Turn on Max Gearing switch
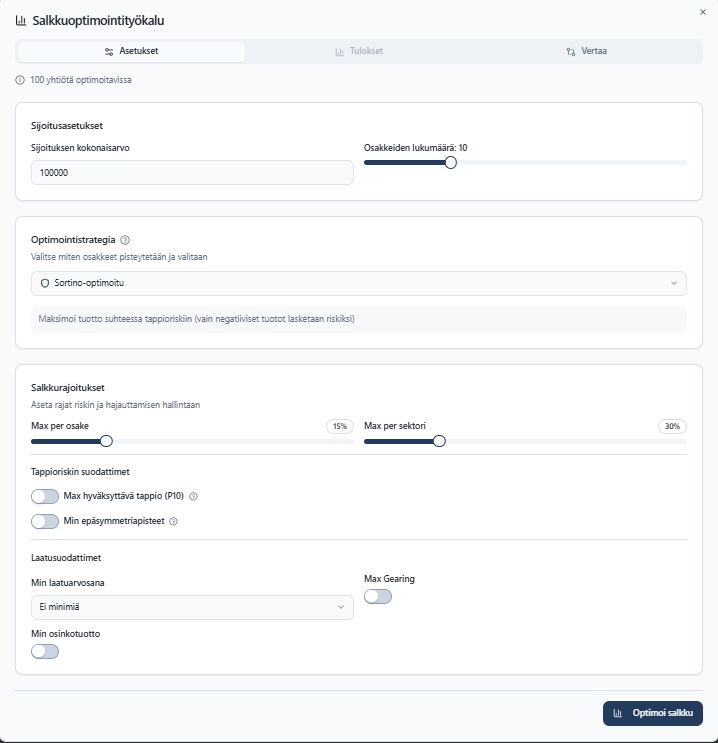 click(378, 597)
